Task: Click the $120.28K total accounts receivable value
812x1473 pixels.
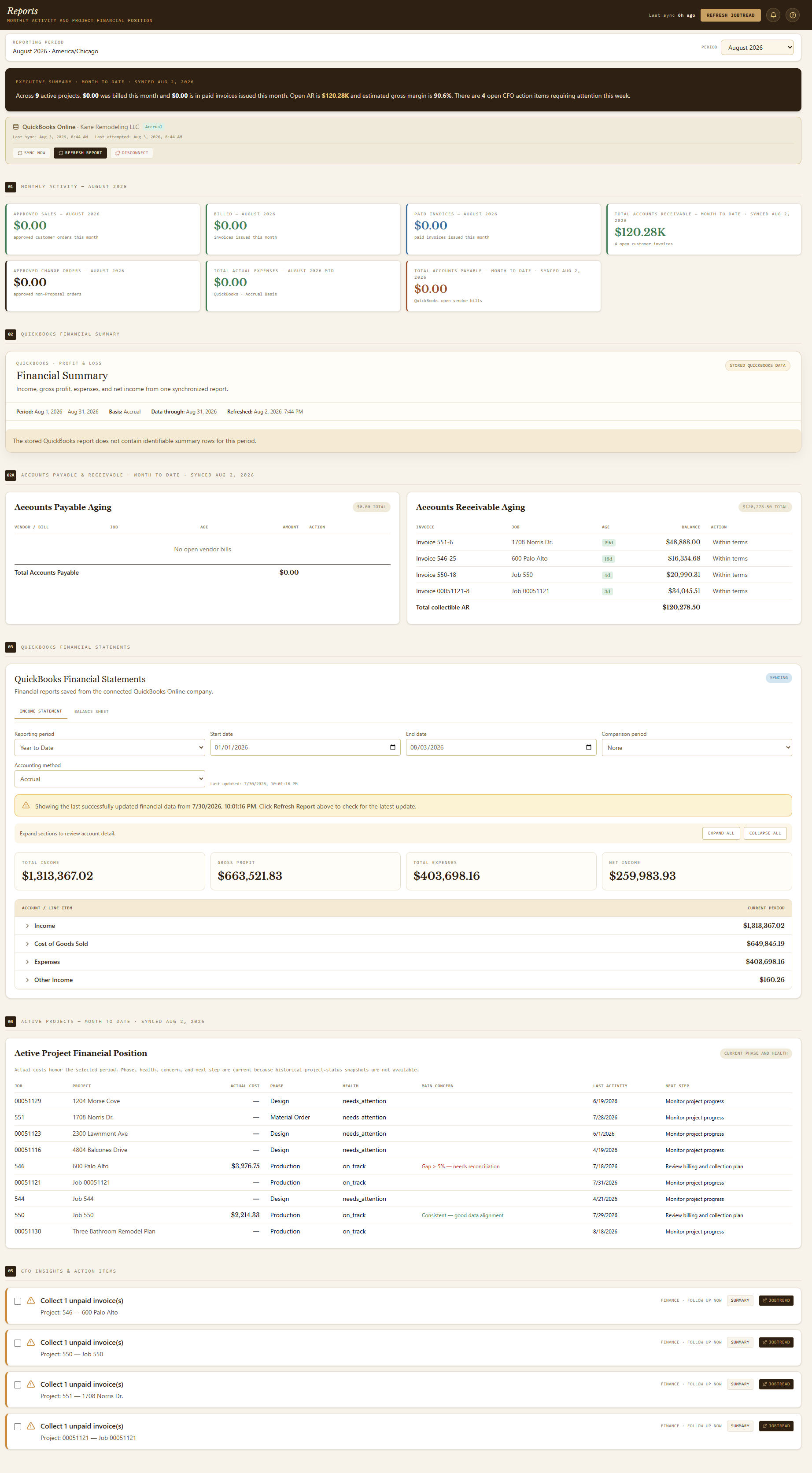Action: click(640, 232)
